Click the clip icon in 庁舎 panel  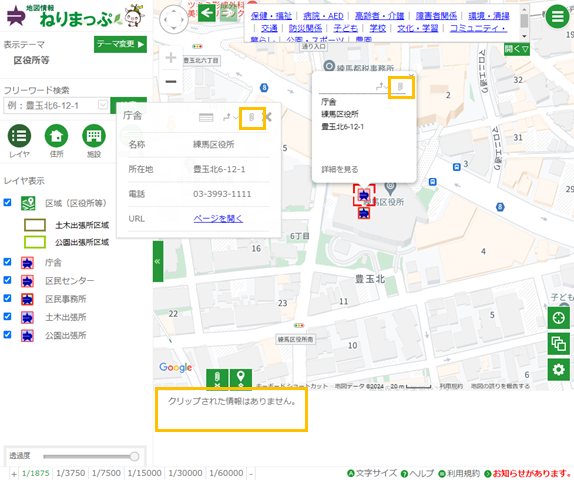click(x=252, y=118)
